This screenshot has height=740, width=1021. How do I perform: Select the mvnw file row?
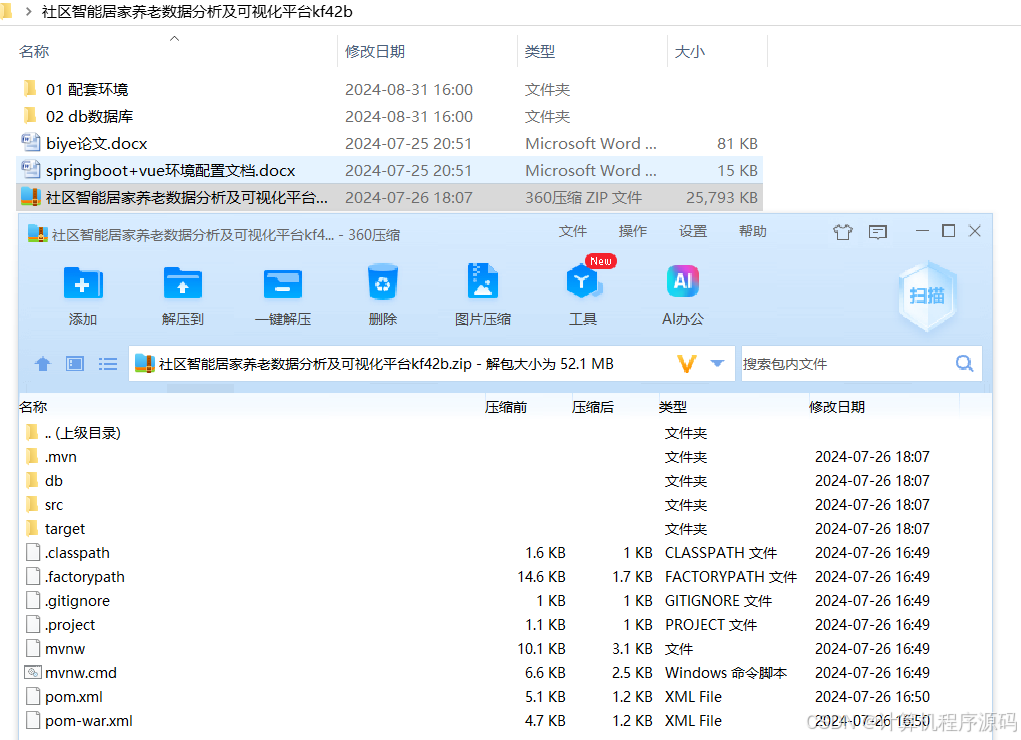pos(505,649)
